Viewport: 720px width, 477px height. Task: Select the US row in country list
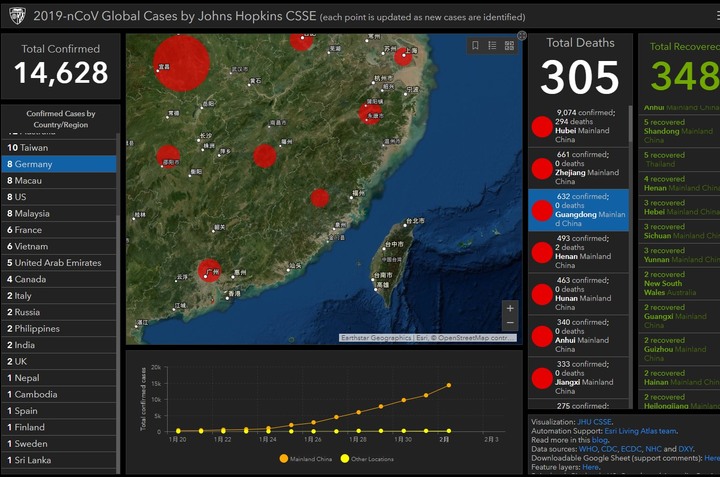pyautogui.click(x=59, y=197)
